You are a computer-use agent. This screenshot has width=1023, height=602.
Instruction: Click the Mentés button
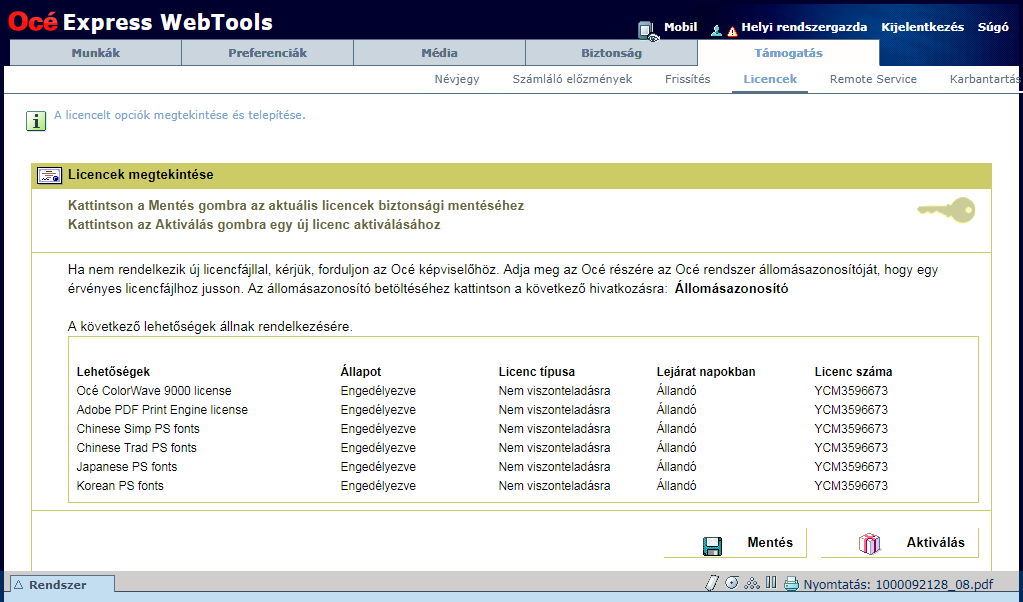735,543
